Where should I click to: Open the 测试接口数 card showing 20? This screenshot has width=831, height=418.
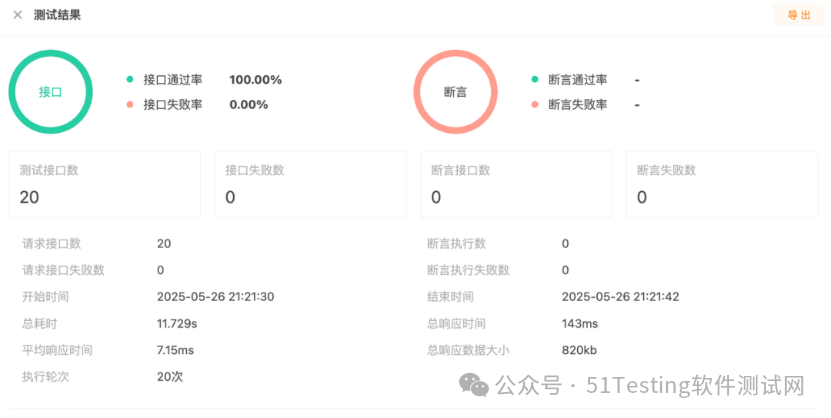[104, 184]
